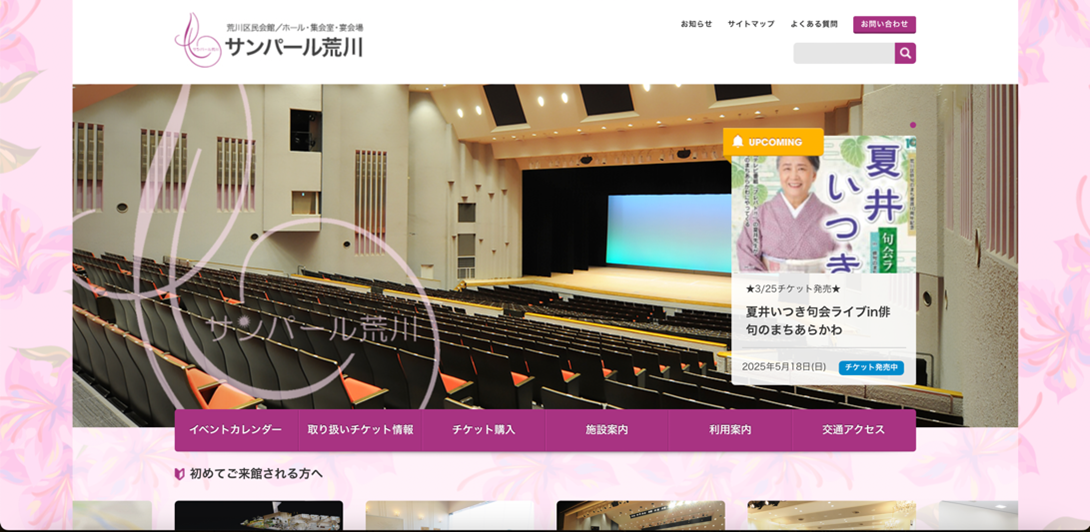Viewport: 1090px width, 532px height.
Task: Click the 2025年5月18日(日) date text
Action: tap(784, 366)
